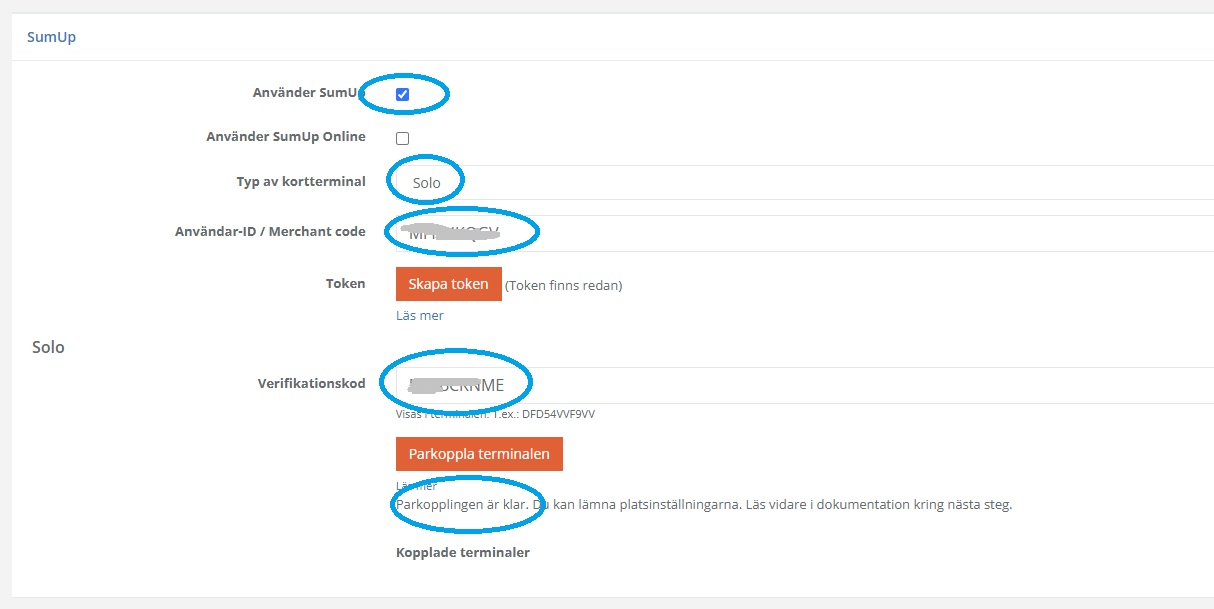Uncheck the Använder SumUp checkbox
This screenshot has height=609, width=1214.
click(x=402, y=95)
